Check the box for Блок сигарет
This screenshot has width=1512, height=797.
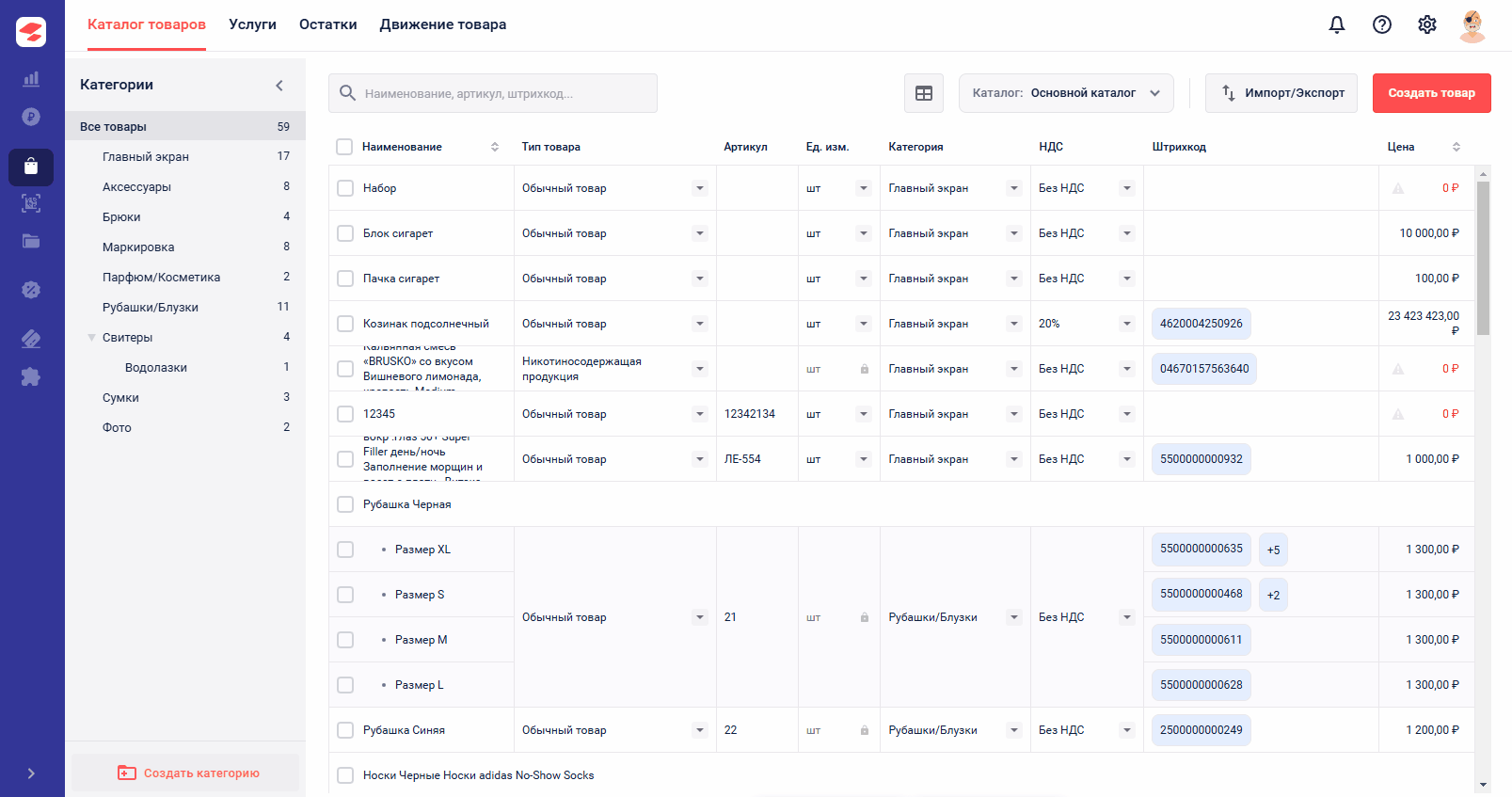click(x=345, y=233)
